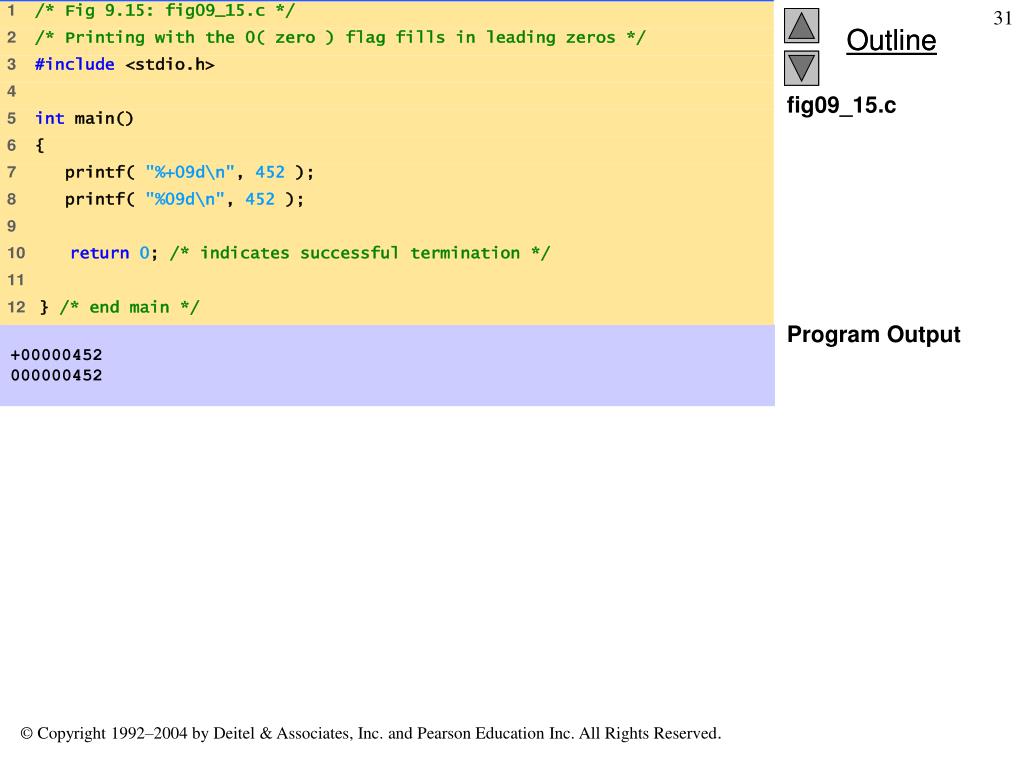Select output line 000000452
This screenshot has width=1024, height=768.
point(57,376)
